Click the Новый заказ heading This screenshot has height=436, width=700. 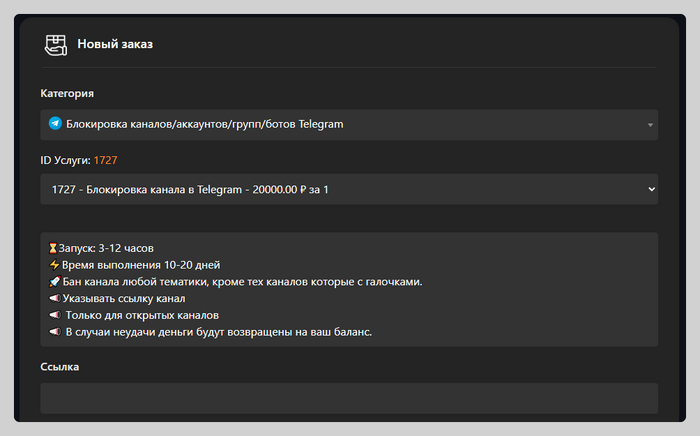115,44
